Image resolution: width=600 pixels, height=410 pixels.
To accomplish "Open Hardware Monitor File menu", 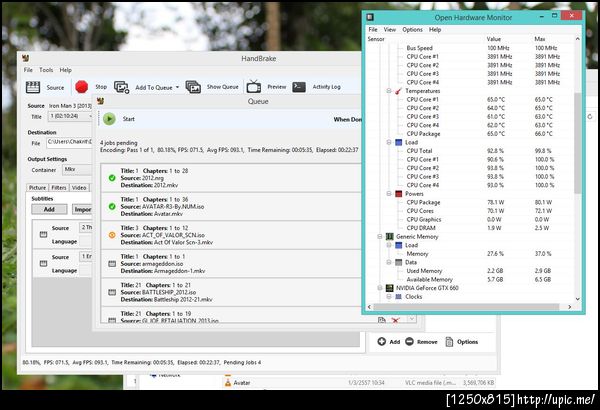I will point(373,29).
